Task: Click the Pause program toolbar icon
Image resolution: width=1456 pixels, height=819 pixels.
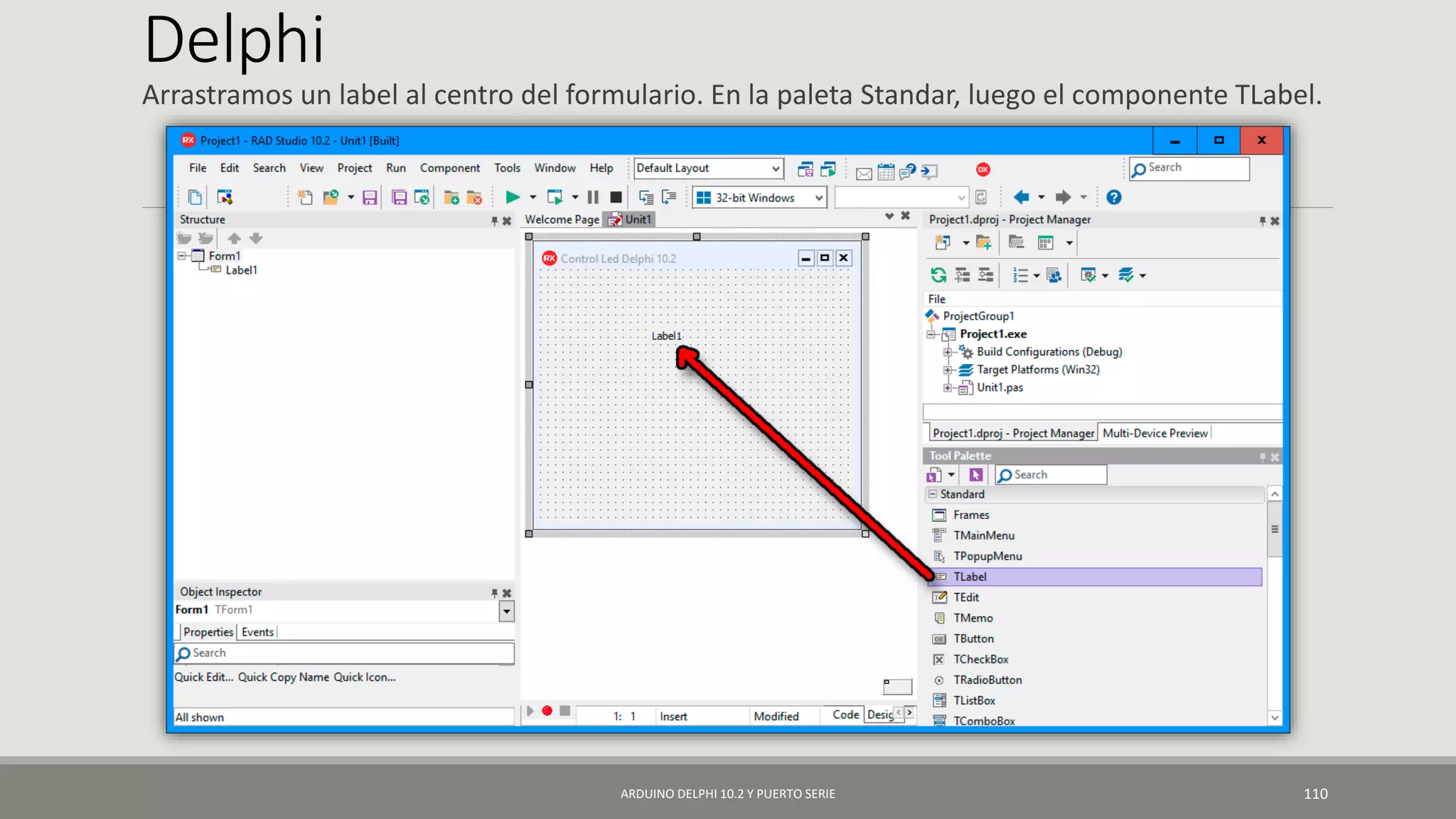Action: tap(593, 197)
